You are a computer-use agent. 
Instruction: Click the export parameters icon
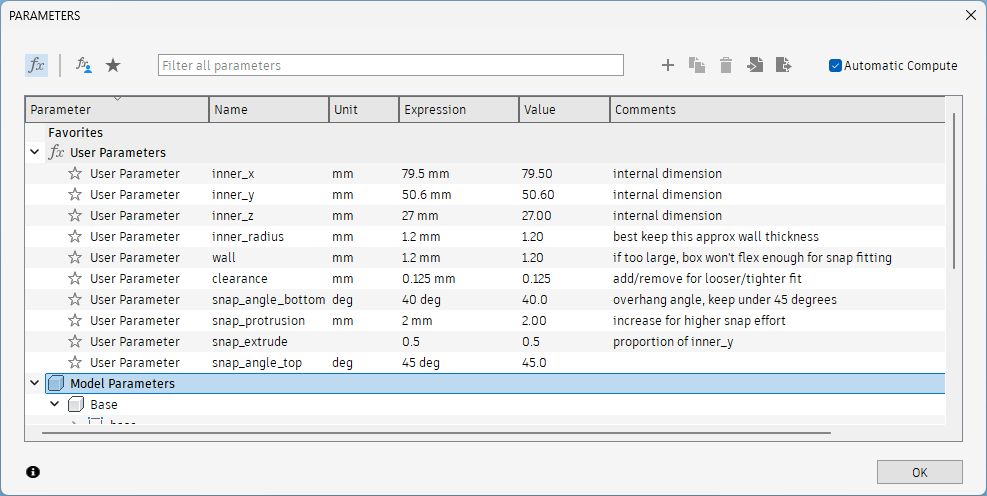[784, 65]
